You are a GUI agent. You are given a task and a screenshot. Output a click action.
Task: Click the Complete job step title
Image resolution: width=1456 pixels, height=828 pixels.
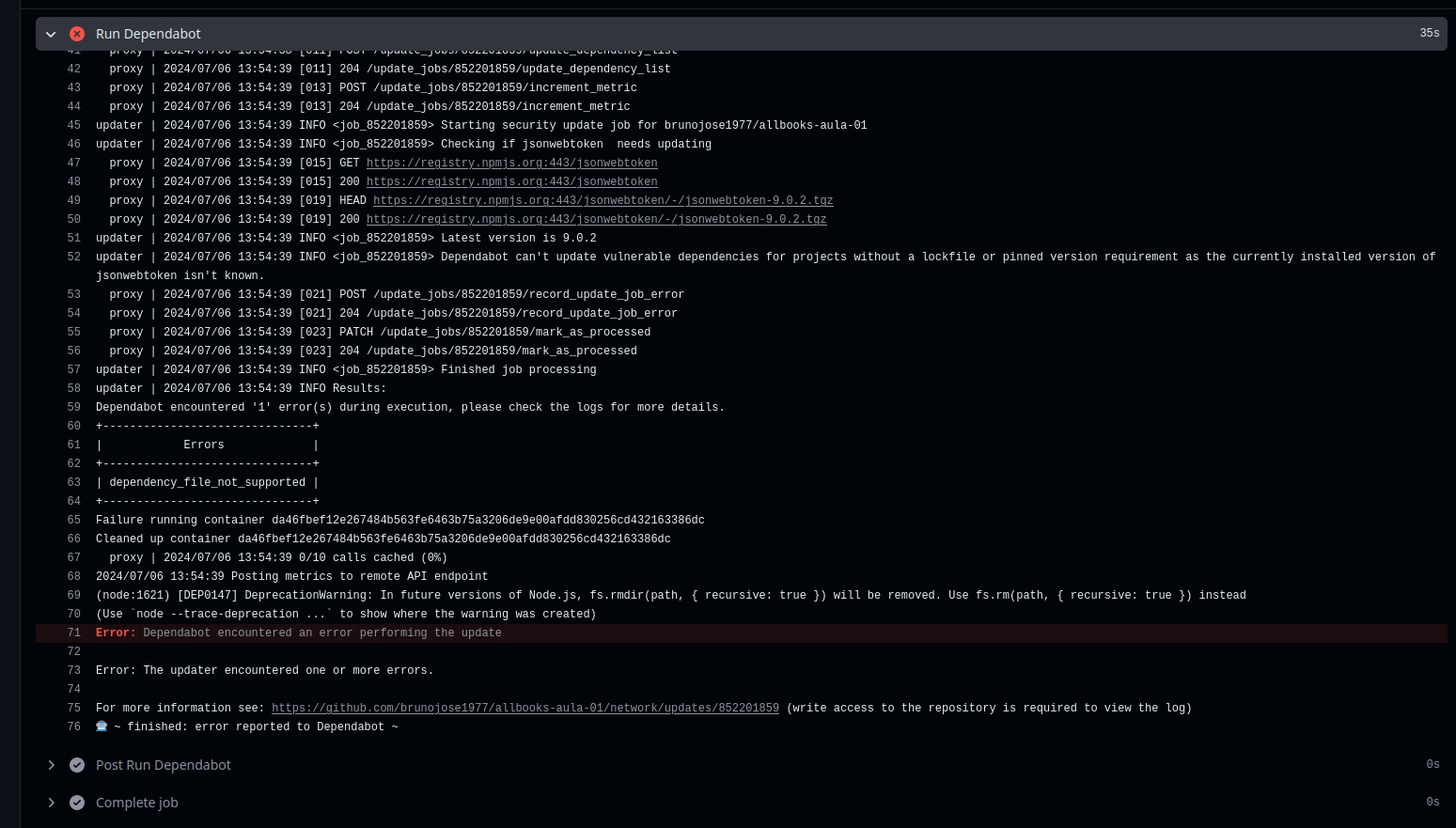point(137,803)
